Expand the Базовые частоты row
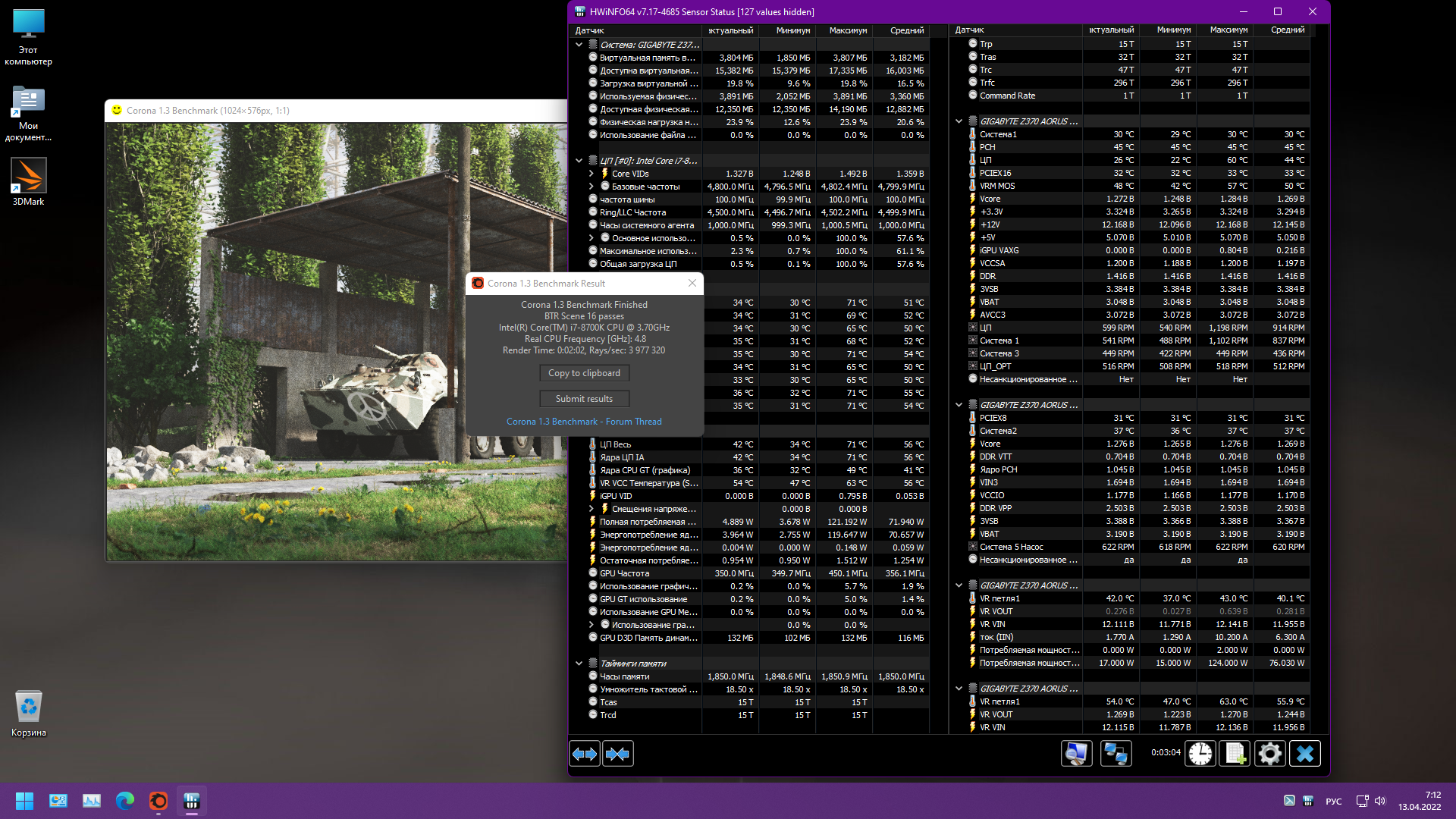Screen dimensions: 1456x819 [x=591, y=187]
